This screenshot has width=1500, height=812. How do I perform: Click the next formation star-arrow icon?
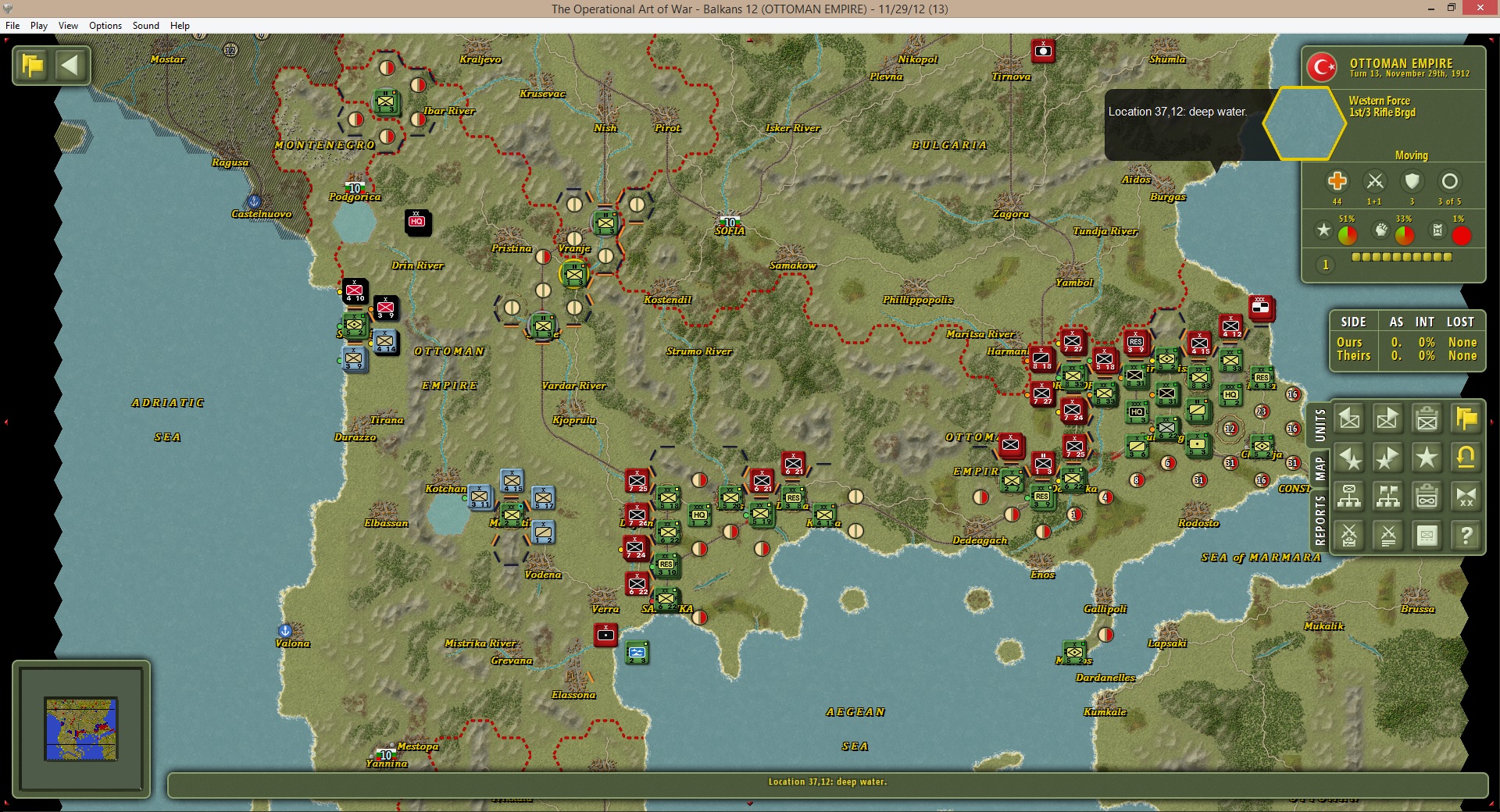pyautogui.click(x=1388, y=458)
